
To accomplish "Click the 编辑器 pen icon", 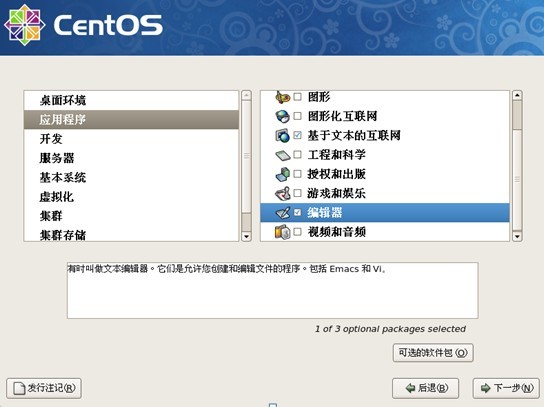I will point(283,212).
